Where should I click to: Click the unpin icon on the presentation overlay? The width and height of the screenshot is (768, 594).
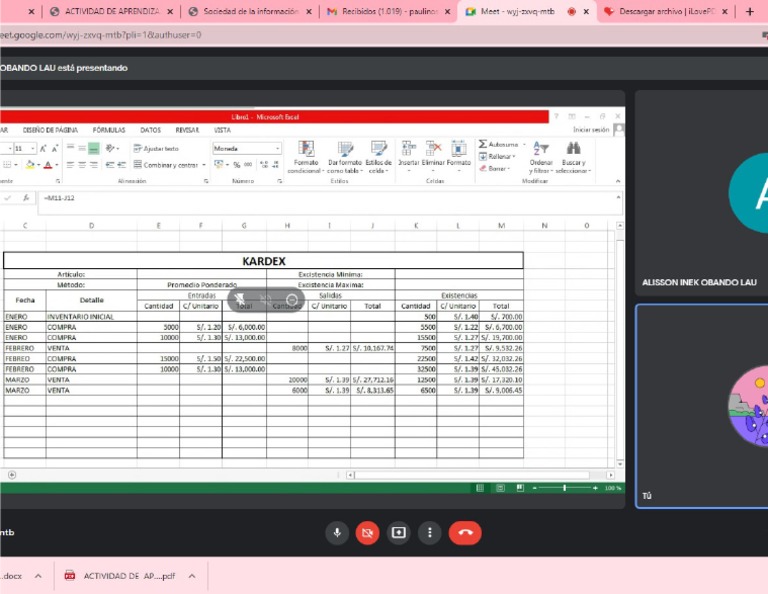pyautogui.click(x=239, y=299)
